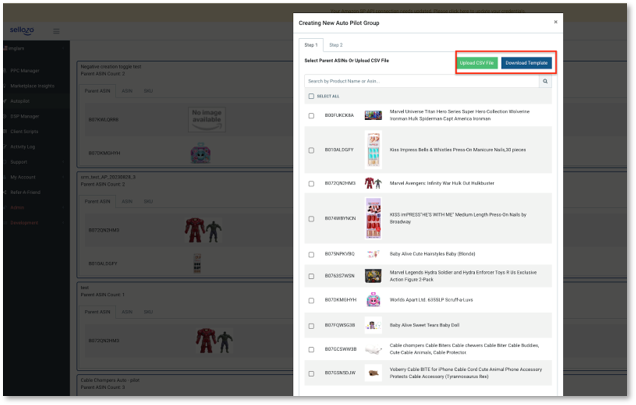Click the Cable chompers product image
This screenshot has height=405, width=636.
(x=373, y=349)
